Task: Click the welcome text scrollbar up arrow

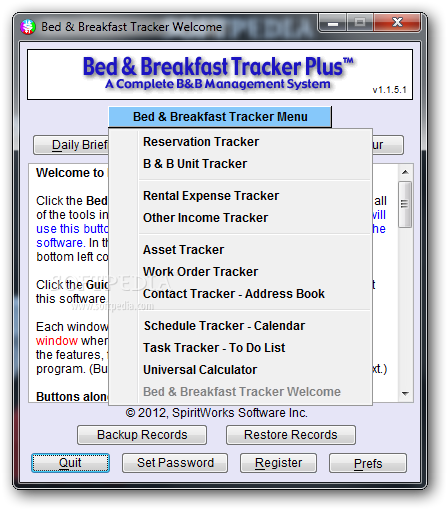Action: click(405, 172)
